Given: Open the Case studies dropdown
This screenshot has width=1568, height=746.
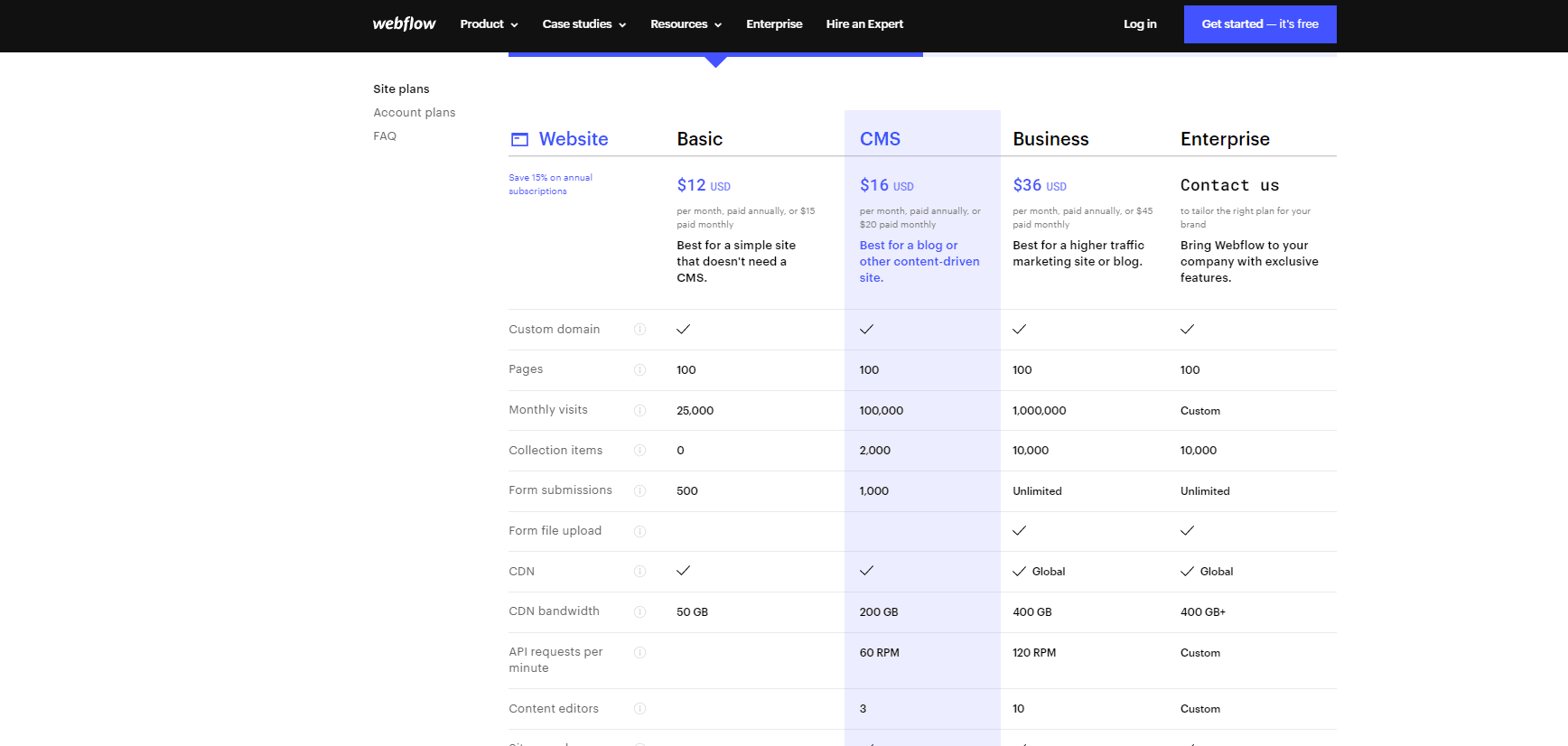Looking at the screenshot, I should click(x=583, y=24).
